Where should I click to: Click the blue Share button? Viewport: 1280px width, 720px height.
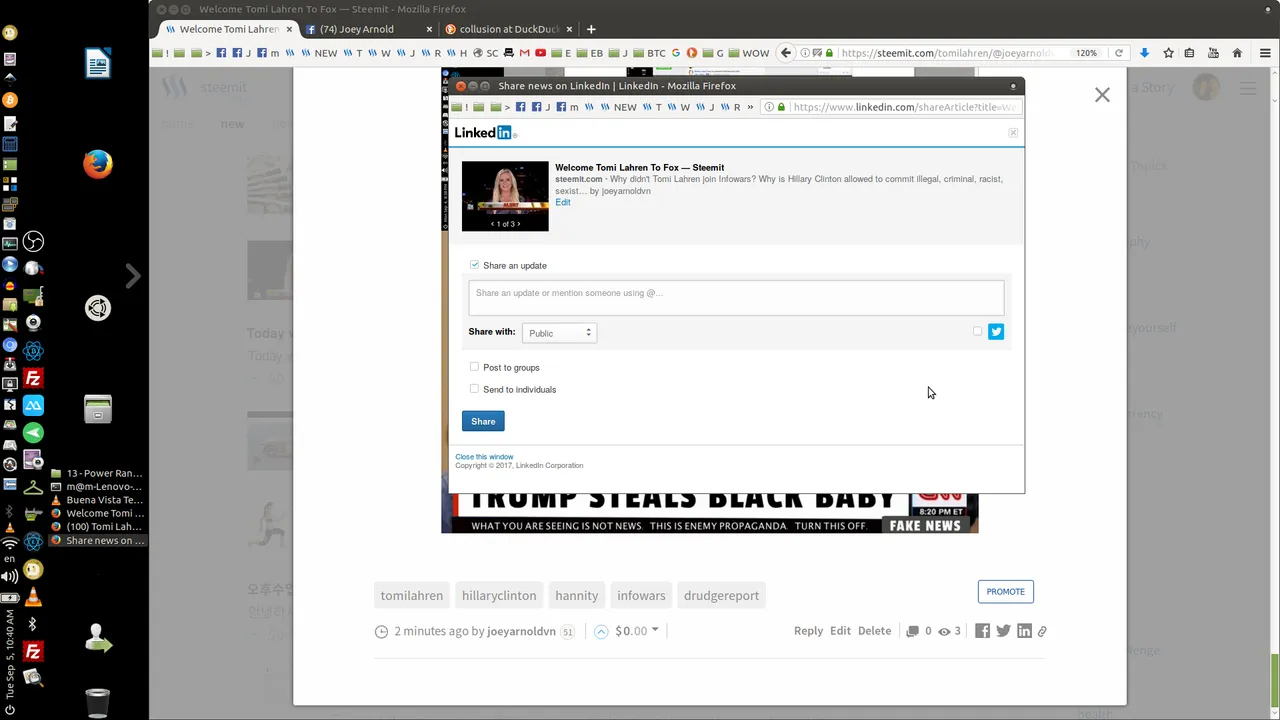click(483, 421)
